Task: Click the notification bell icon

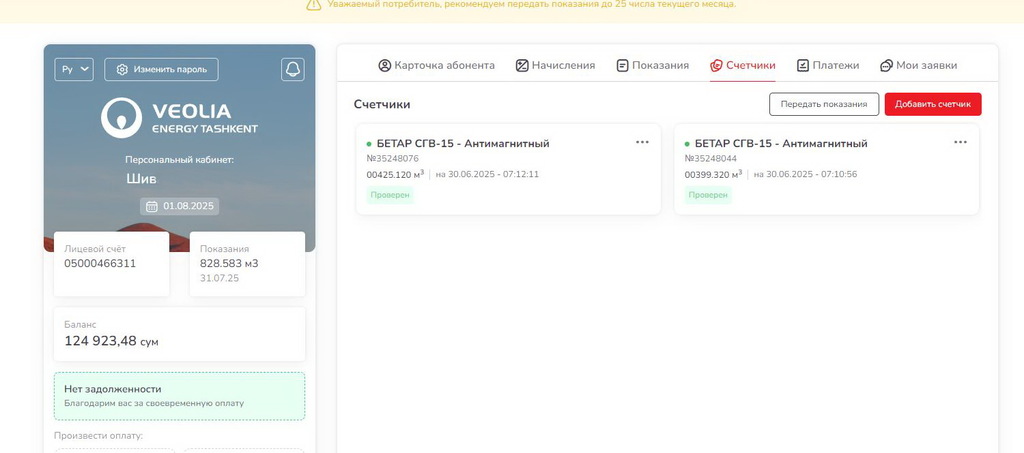Action: (x=292, y=69)
